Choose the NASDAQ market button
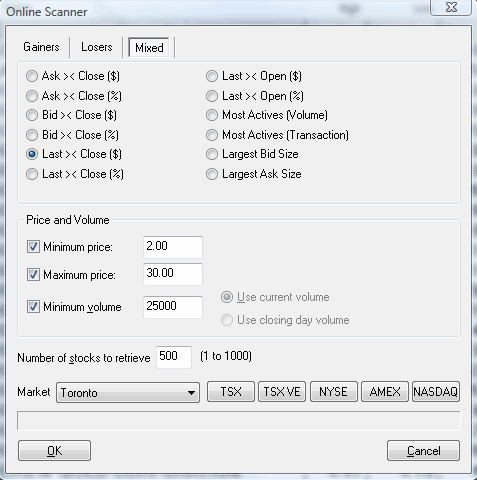This screenshot has width=477, height=480. (436, 392)
